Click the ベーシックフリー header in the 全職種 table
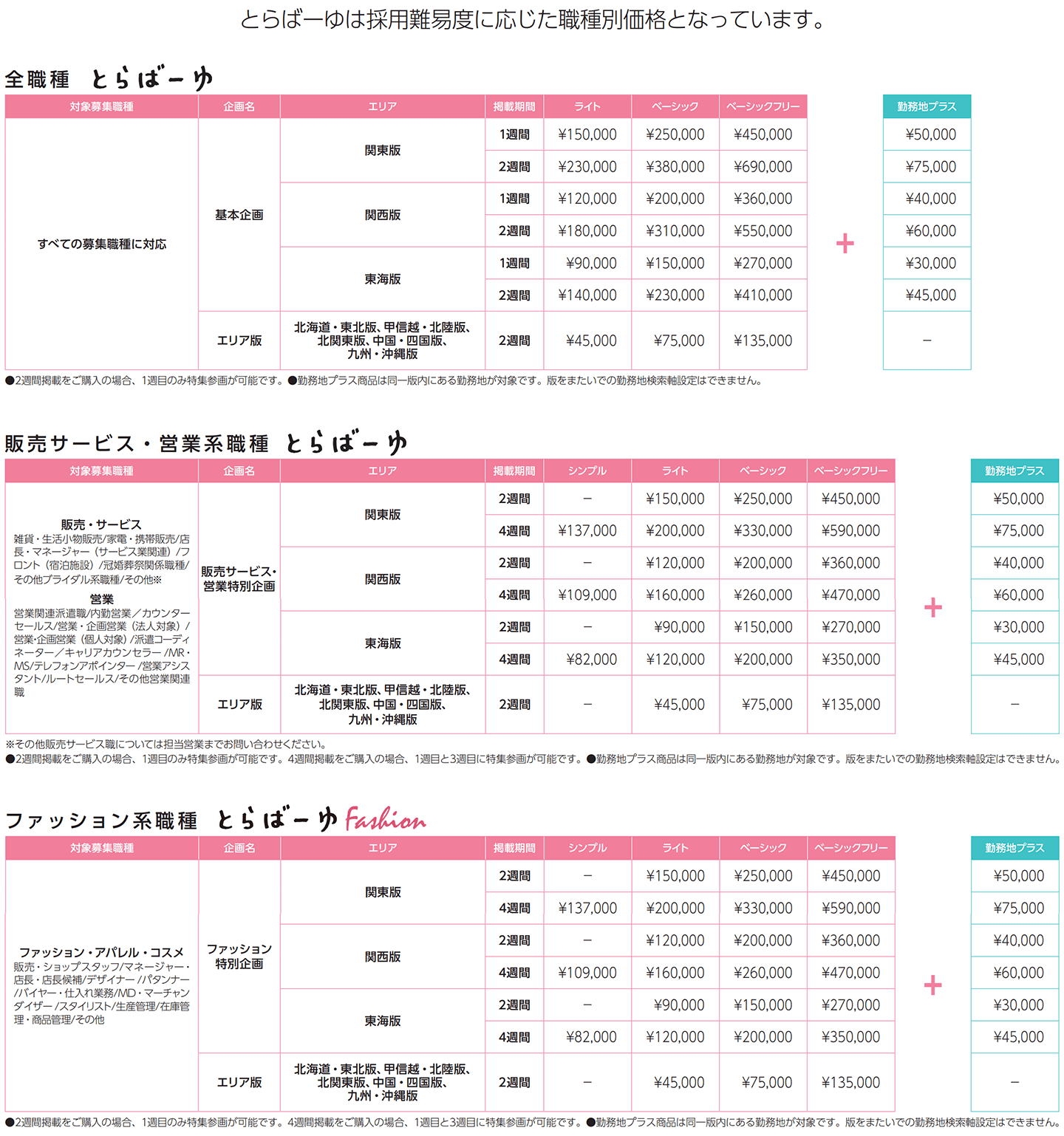The height and width of the screenshot is (1136, 1064). (x=763, y=106)
